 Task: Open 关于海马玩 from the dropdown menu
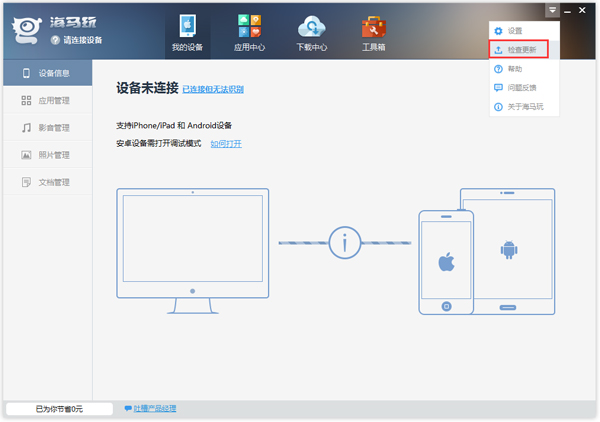coord(524,106)
